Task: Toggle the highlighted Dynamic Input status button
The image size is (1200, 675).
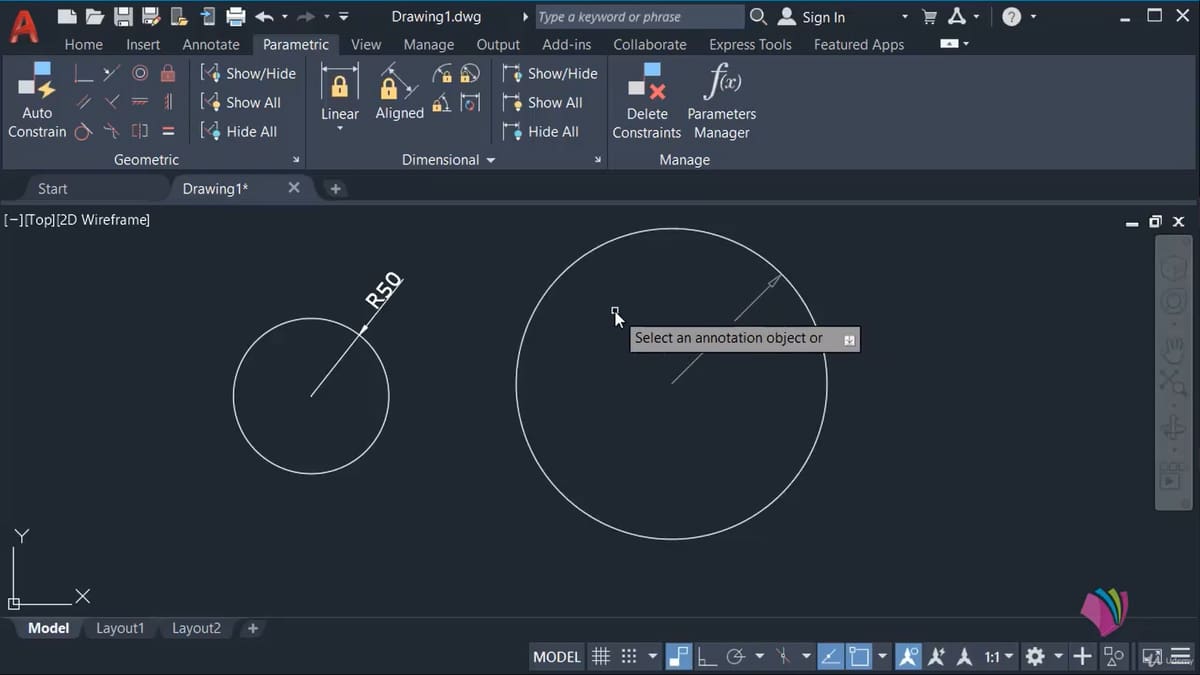Action: click(x=678, y=657)
